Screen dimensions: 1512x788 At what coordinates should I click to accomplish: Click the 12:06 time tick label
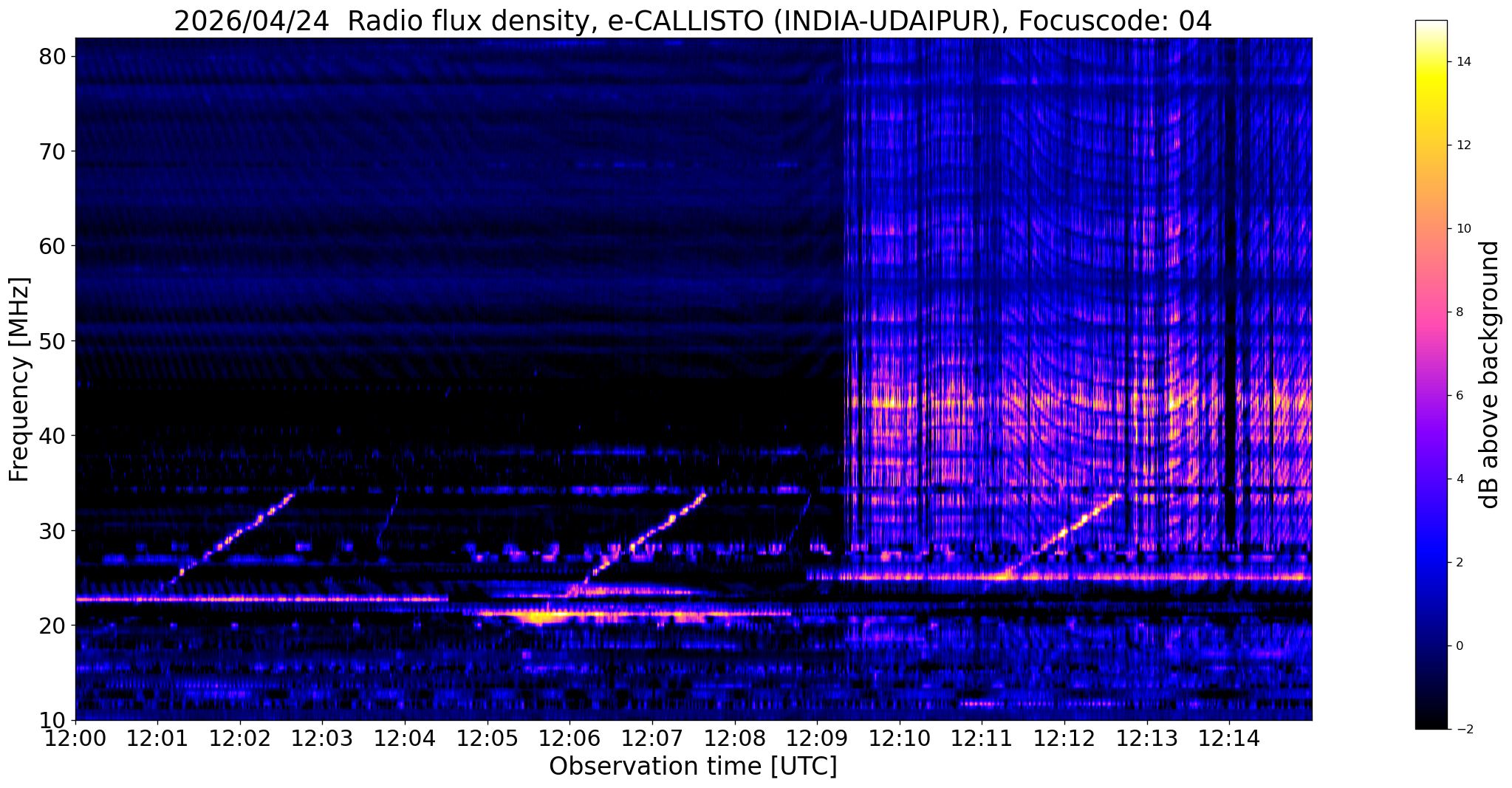pyautogui.click(x=569, y=738)
